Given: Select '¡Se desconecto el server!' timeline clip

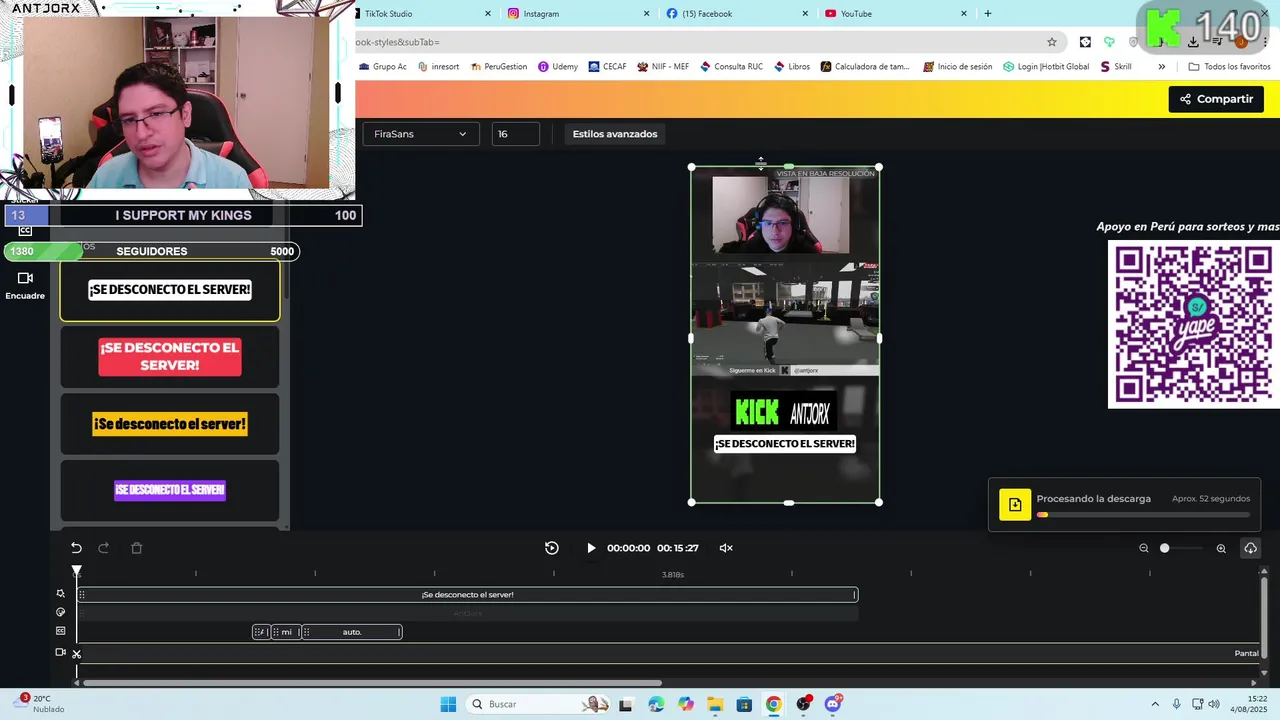Looking at the screenshot, I should [x=467, y=595].
